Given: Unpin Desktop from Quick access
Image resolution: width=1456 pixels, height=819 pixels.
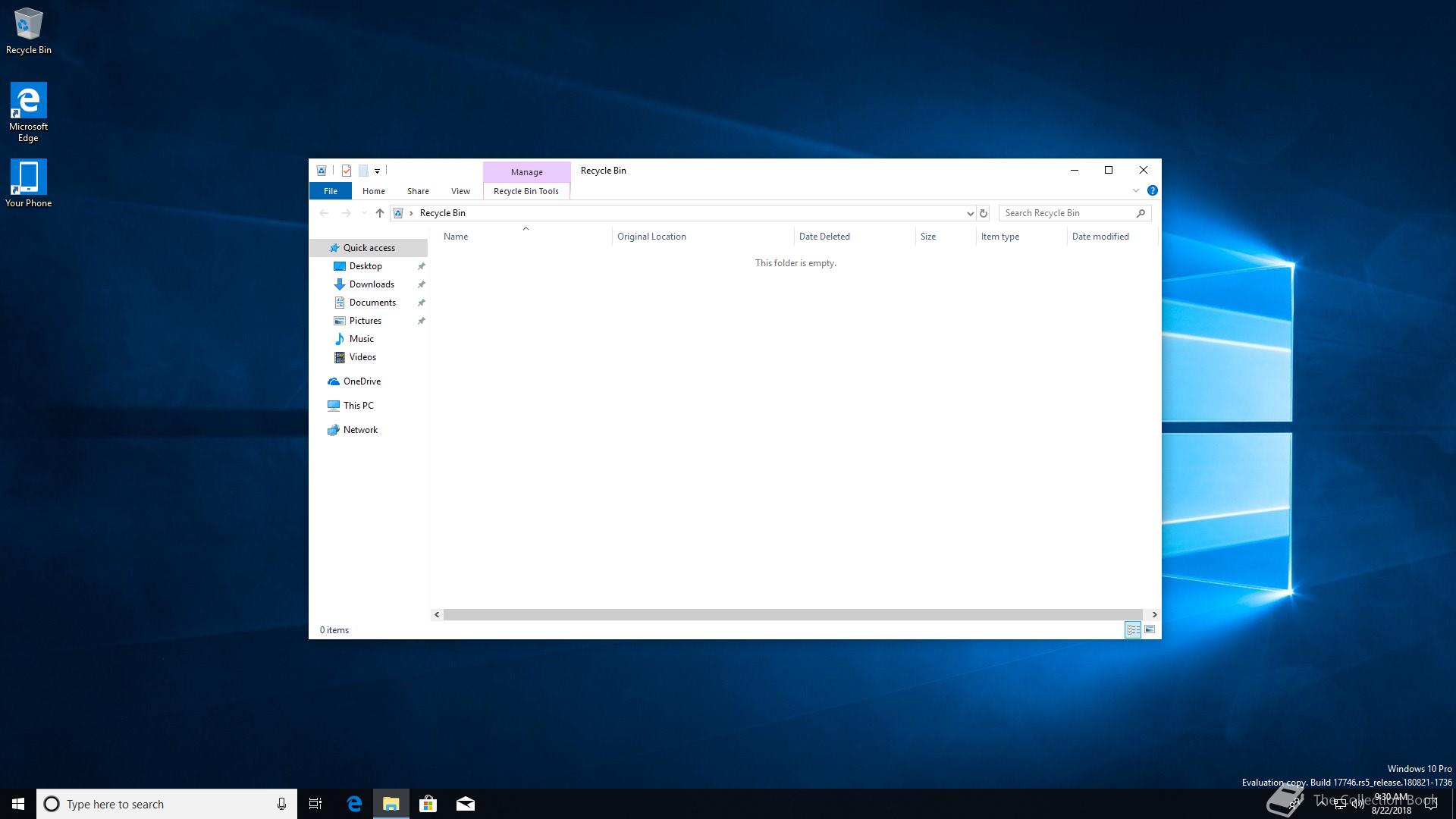Looking at the screenshot, I should pos(422,266).
